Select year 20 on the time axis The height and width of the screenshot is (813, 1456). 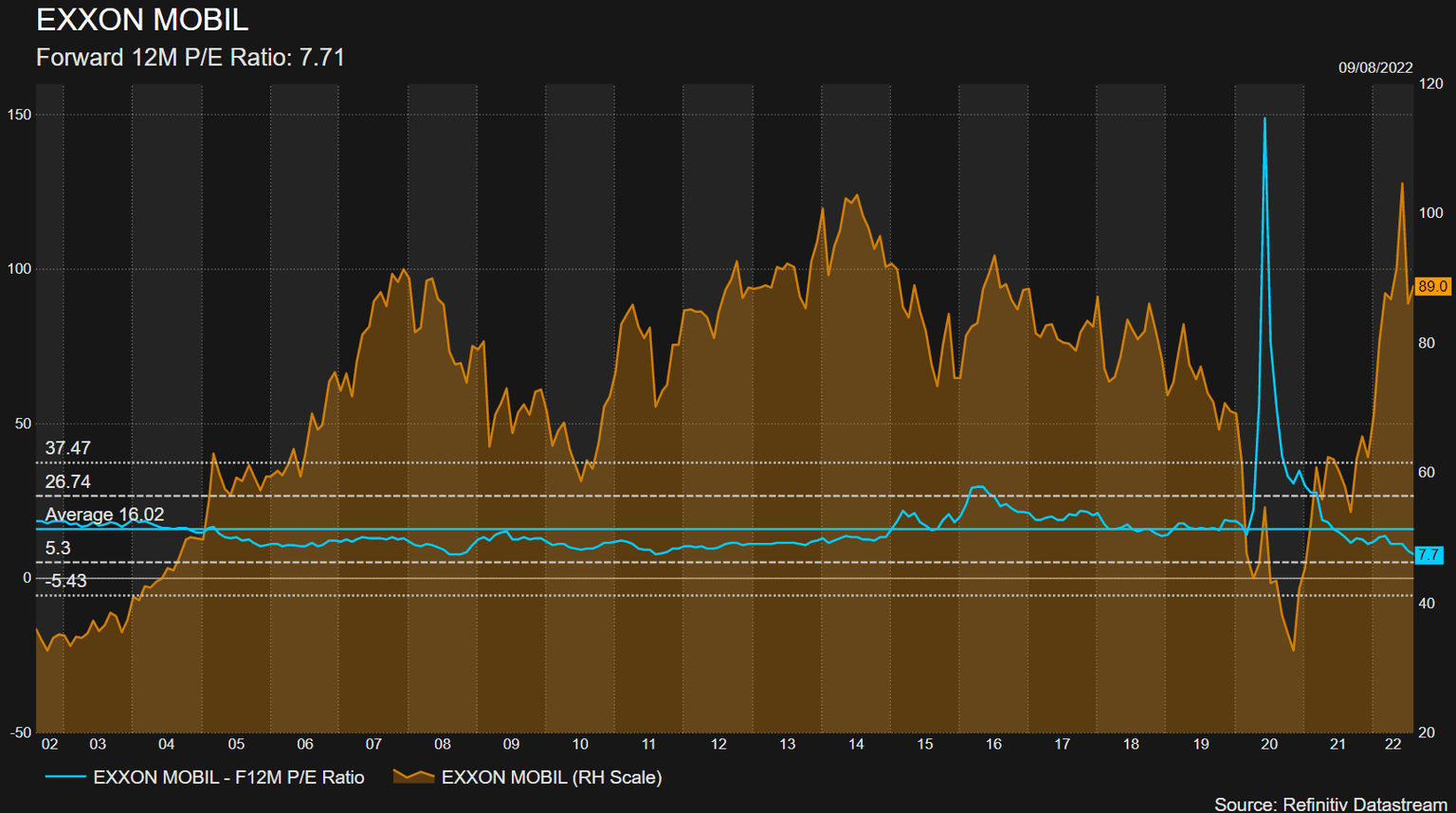[x=1269, y=744]
